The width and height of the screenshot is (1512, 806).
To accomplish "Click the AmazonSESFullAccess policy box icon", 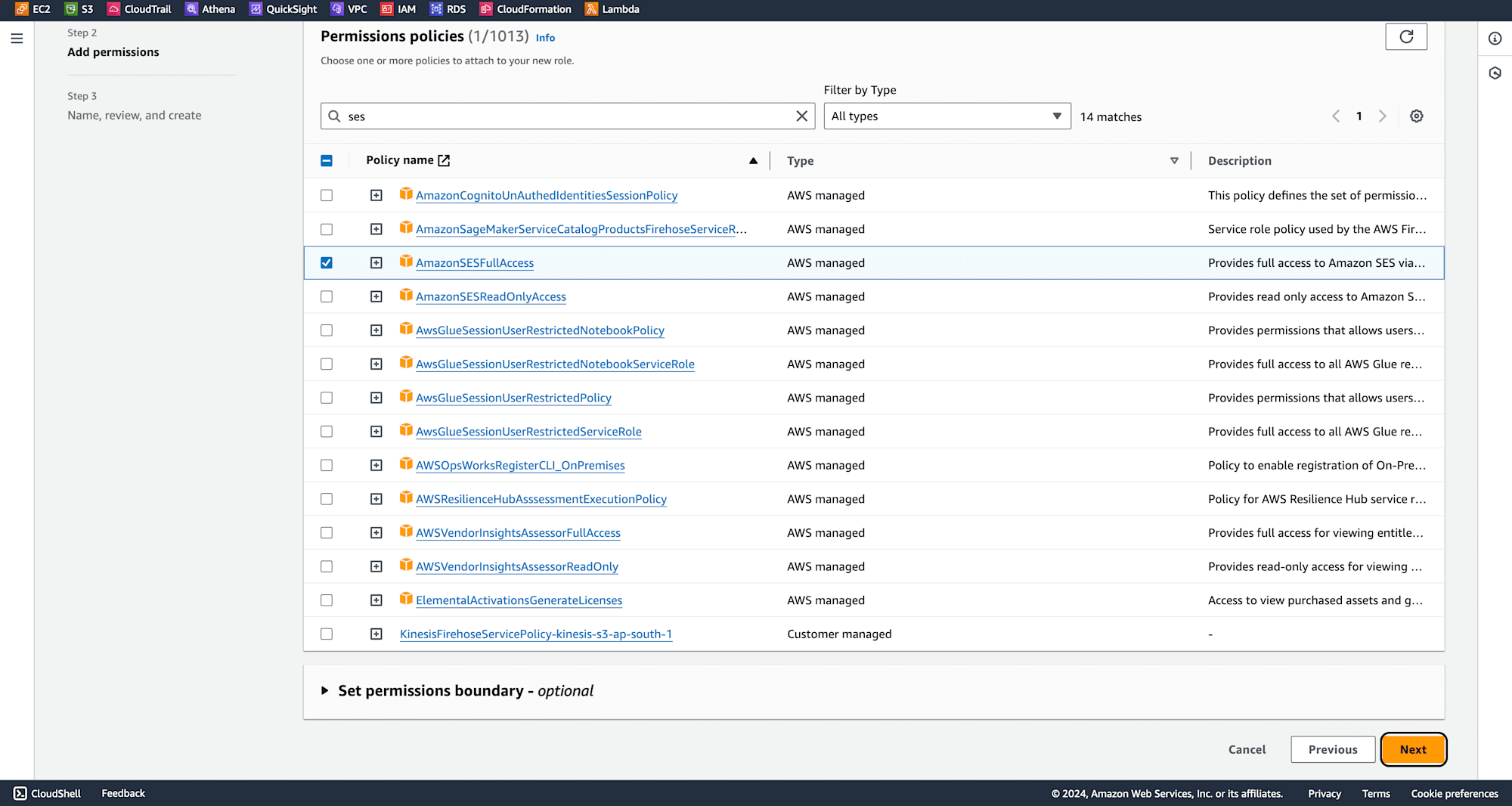I will coord(406,261).
